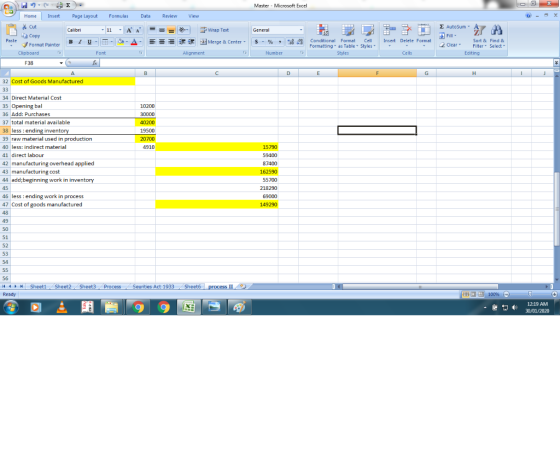Apply percent style format
560x474 pixels.
[x=270, y=42]
